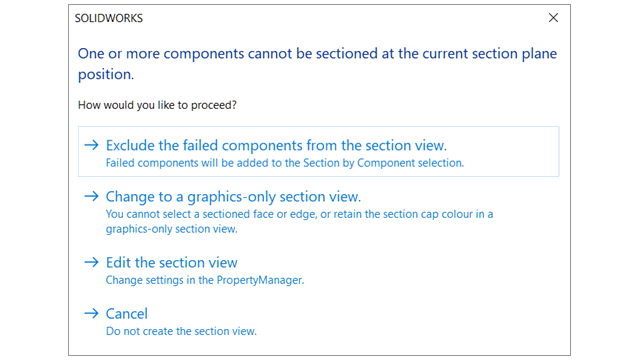
Task: Click the word position in the heading
Action: click(x=106, y=75)
